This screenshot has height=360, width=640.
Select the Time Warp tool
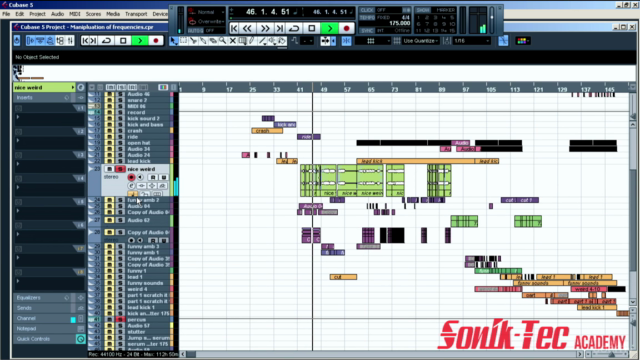click(x=242, y=41)
